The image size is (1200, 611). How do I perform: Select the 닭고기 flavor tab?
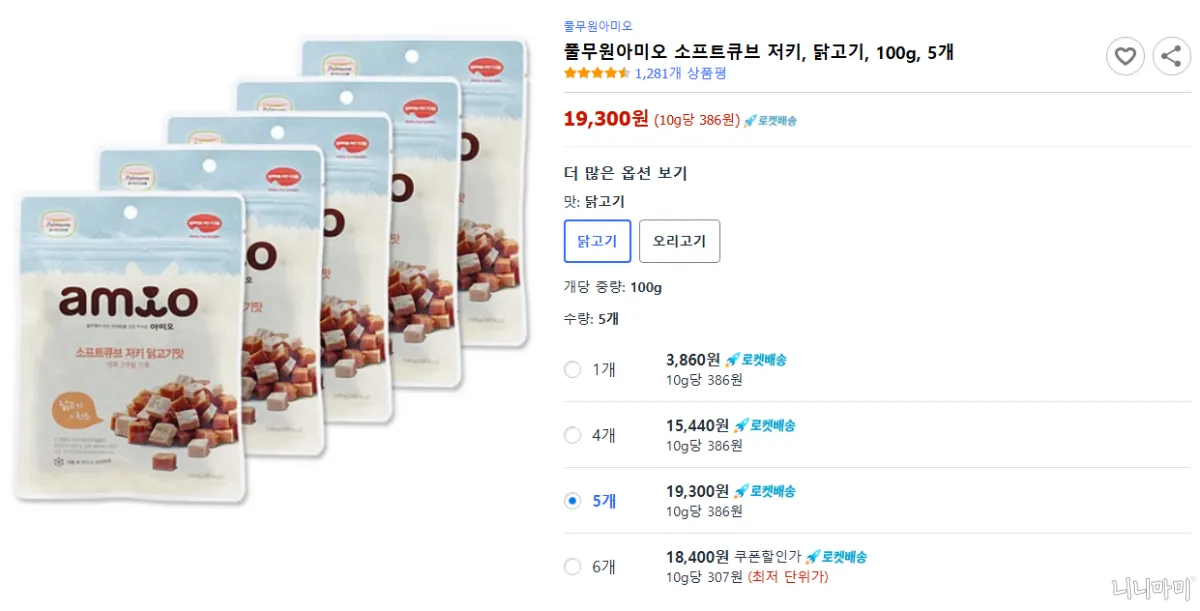pyautogui.click(x=597, y=241)
